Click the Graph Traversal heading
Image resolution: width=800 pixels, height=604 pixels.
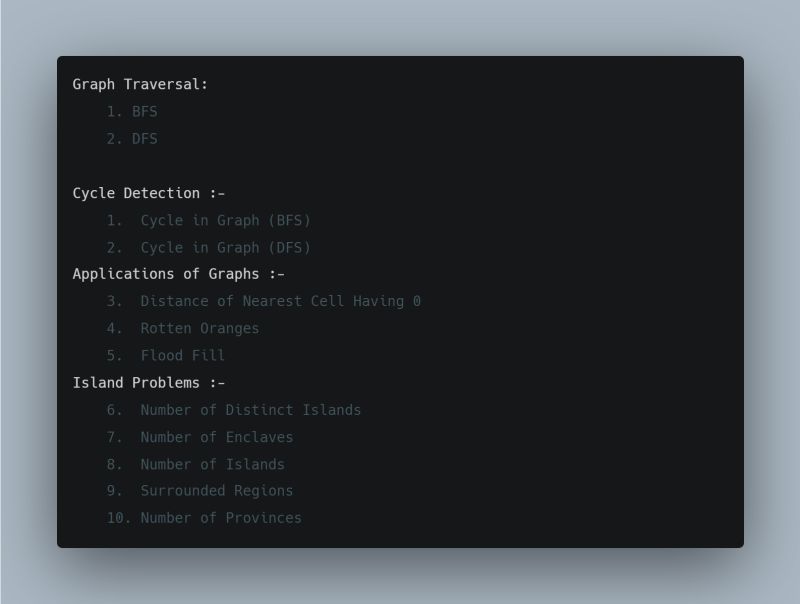point(140,84)
